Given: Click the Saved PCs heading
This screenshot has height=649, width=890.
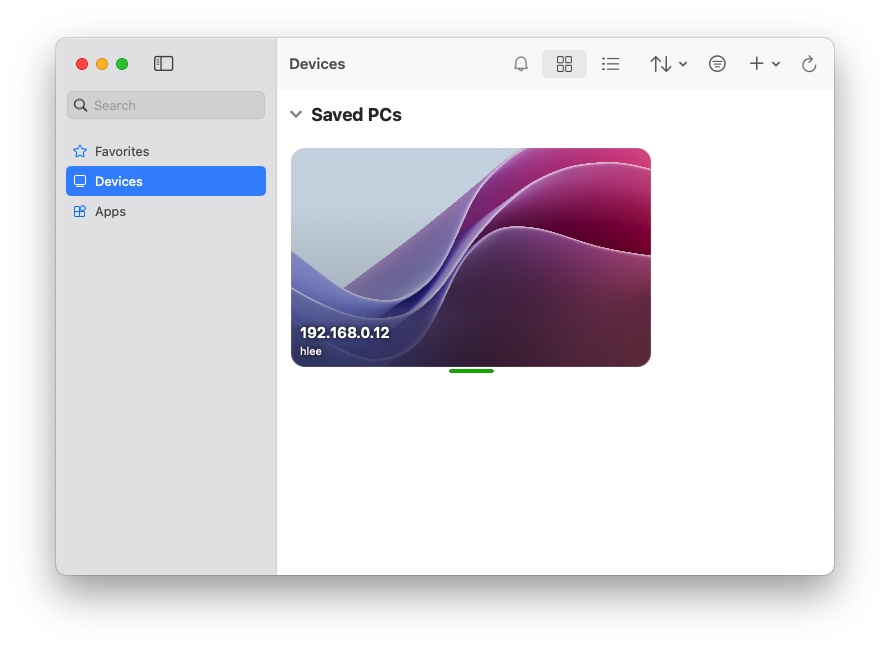Looking at the screenshot, I should [x=356, y=115].
